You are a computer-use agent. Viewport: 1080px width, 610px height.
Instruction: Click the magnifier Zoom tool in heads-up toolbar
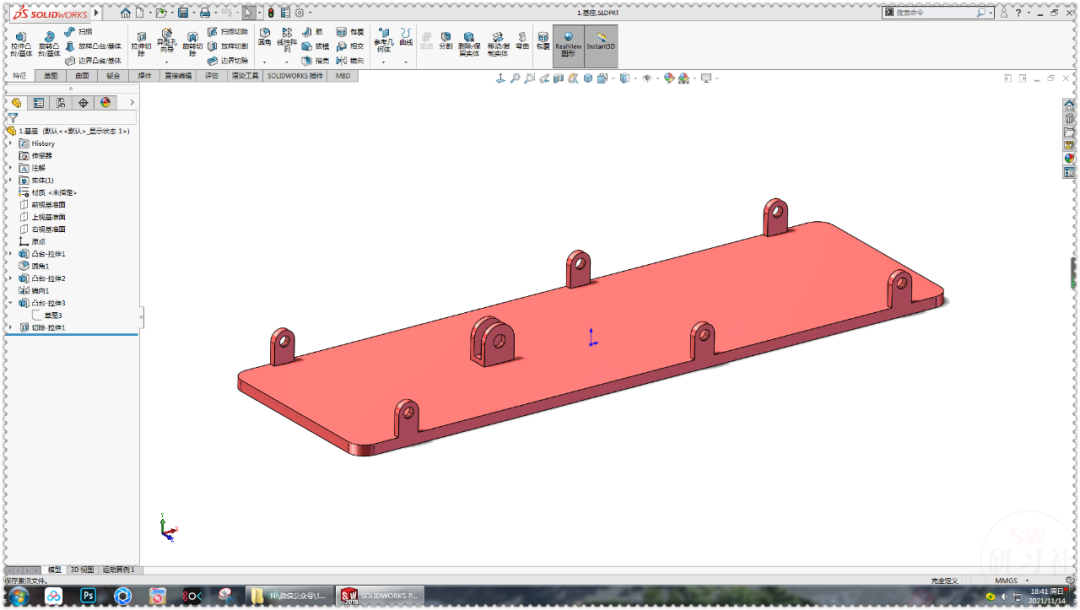click(515, 77)
